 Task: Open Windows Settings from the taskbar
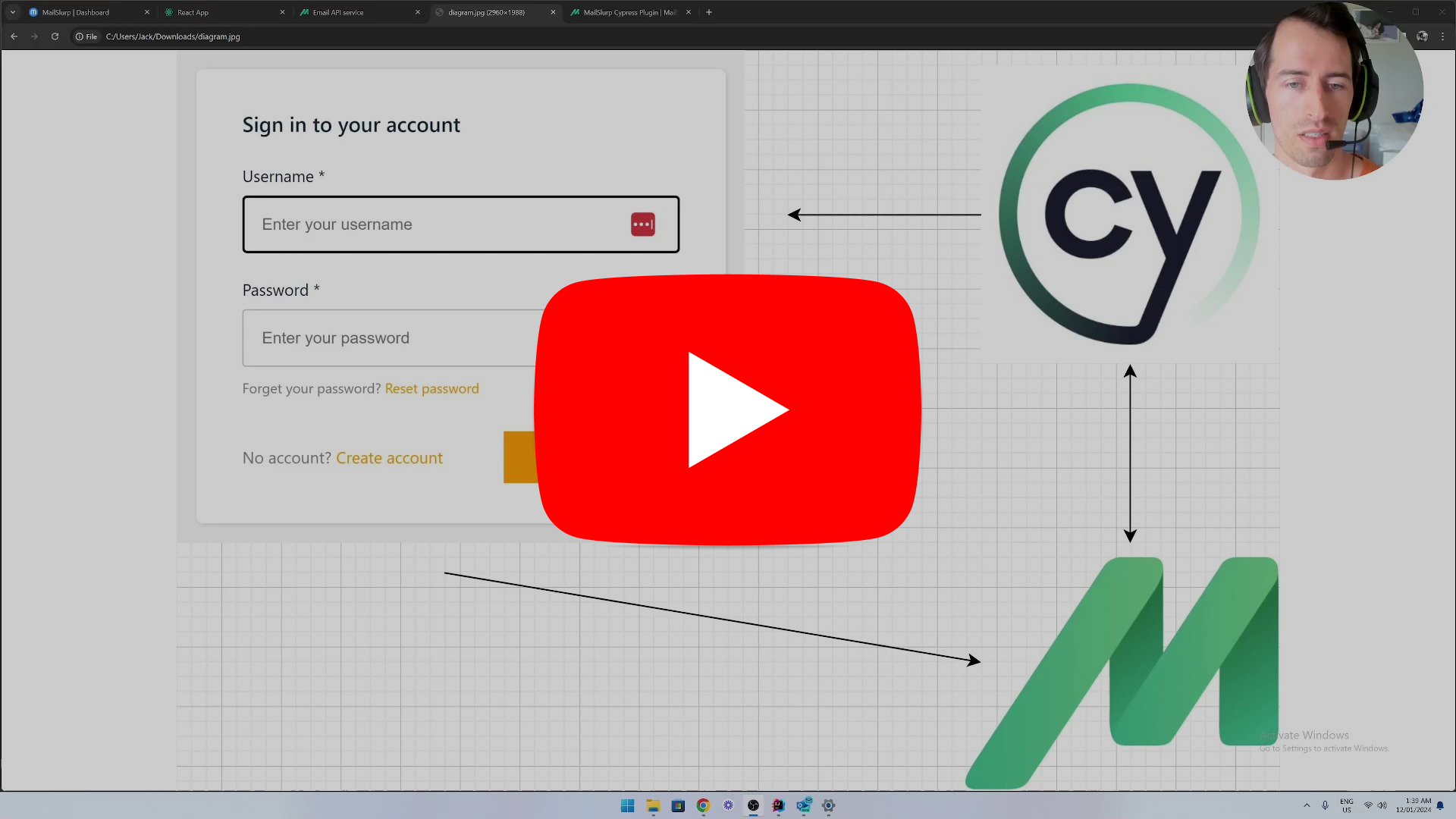point(829,806)
